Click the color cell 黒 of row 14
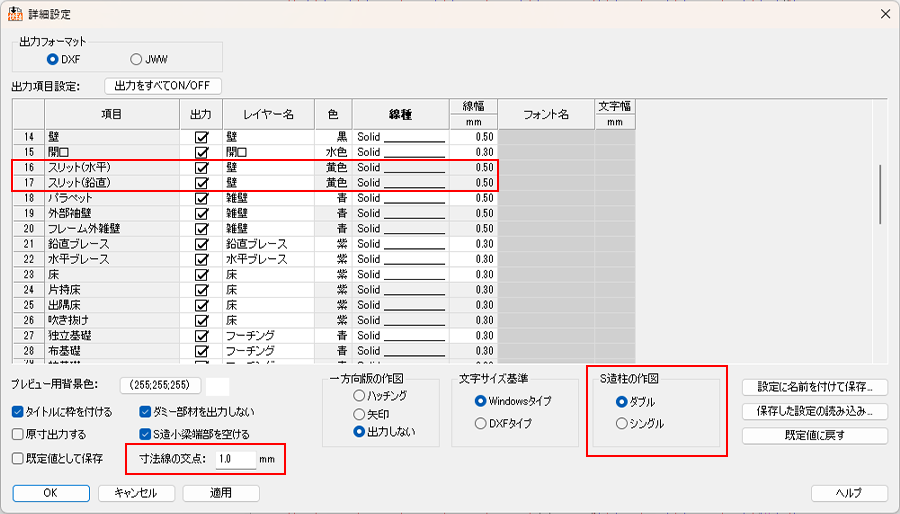The width and height of the screenshot is (900, 514). [x=333, y=137]
